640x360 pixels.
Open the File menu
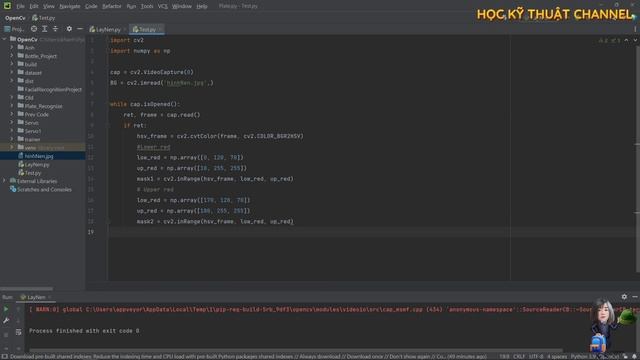point(20,6)
